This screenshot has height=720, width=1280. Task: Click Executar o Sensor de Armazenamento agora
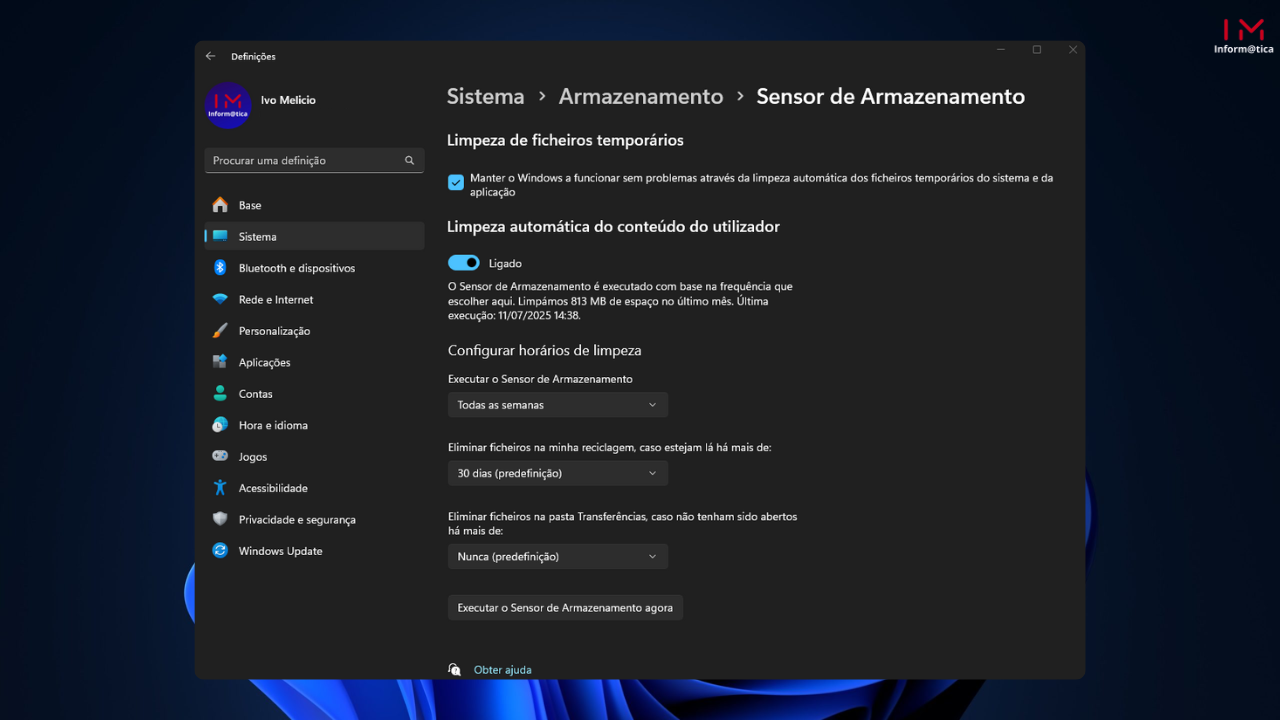[565, 607]
